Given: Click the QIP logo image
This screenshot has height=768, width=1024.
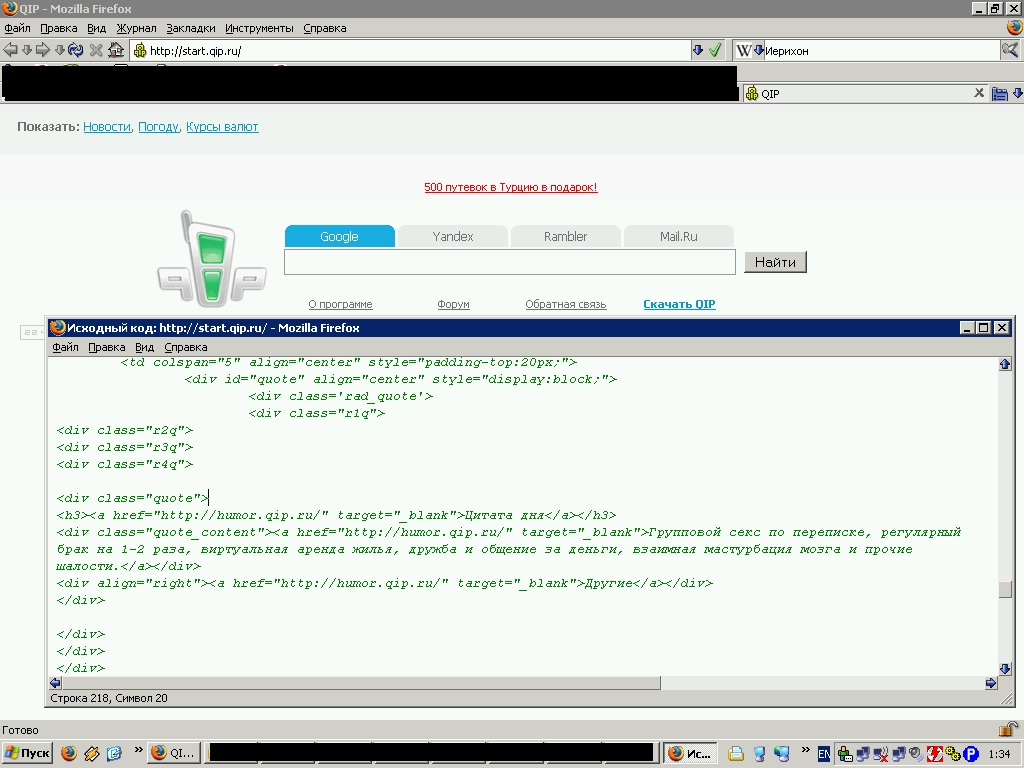Looking at the screenshot, I should (x=212, y=259).
